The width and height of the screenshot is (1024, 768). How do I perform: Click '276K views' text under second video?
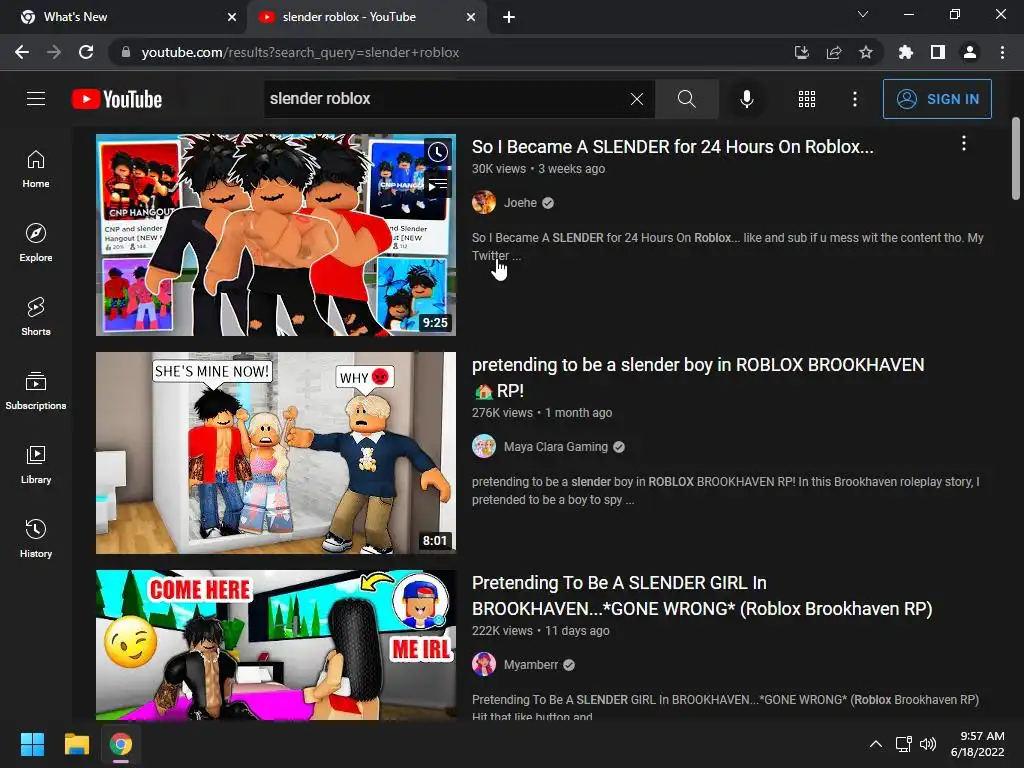pos(502,413)
